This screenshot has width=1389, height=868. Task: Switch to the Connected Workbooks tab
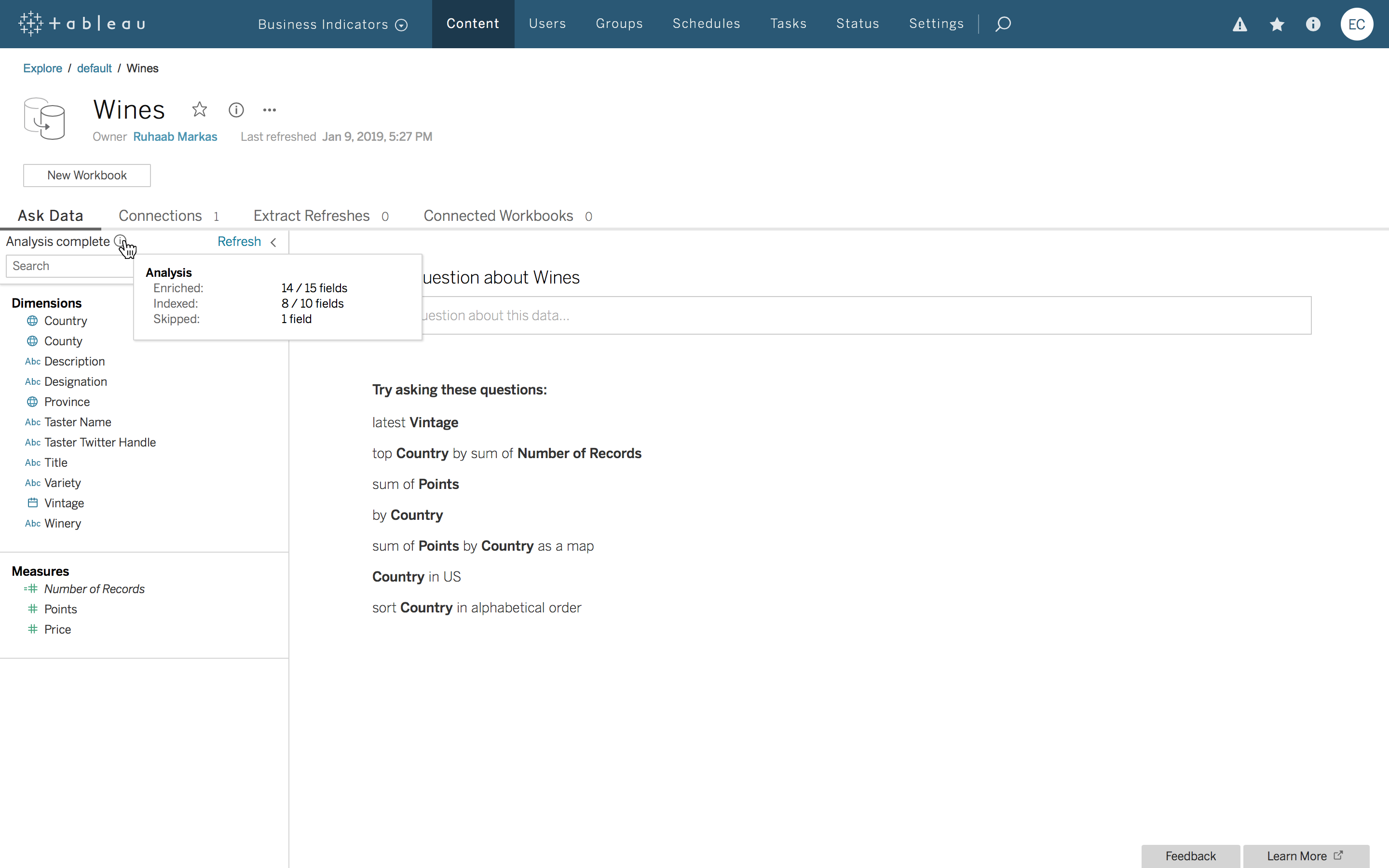tap(508, 216)
